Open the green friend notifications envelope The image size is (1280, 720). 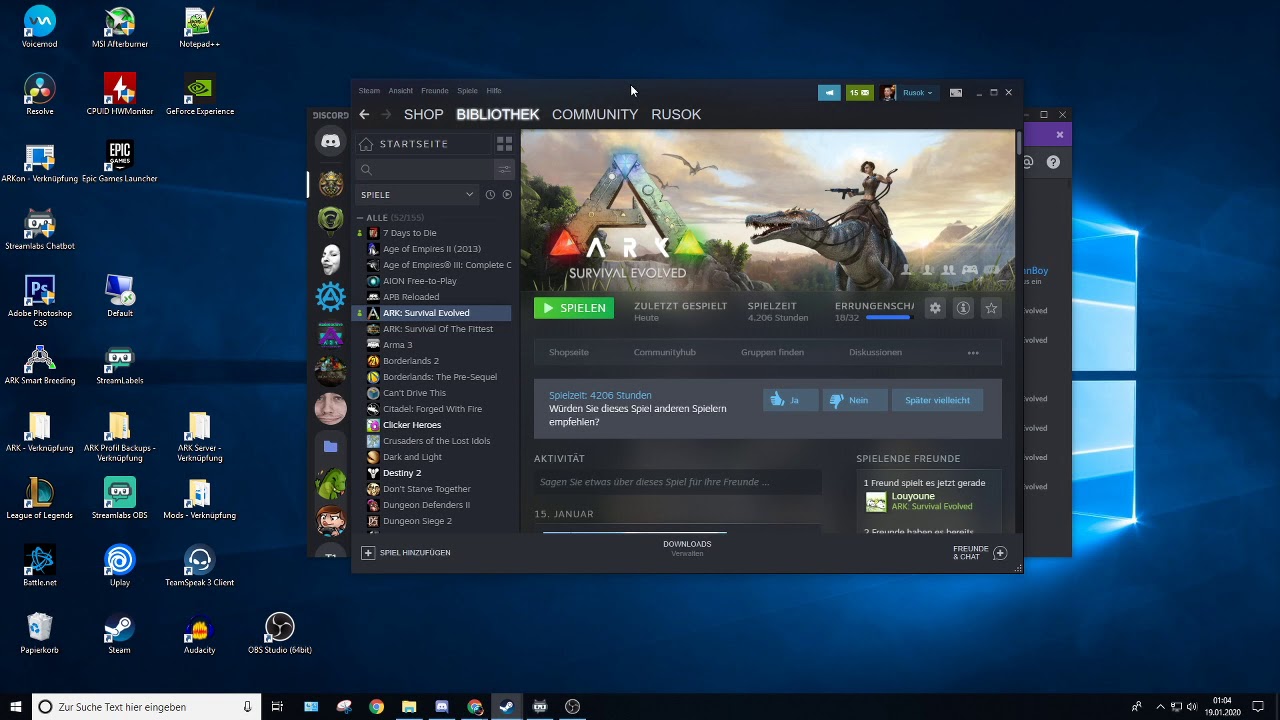859,93
